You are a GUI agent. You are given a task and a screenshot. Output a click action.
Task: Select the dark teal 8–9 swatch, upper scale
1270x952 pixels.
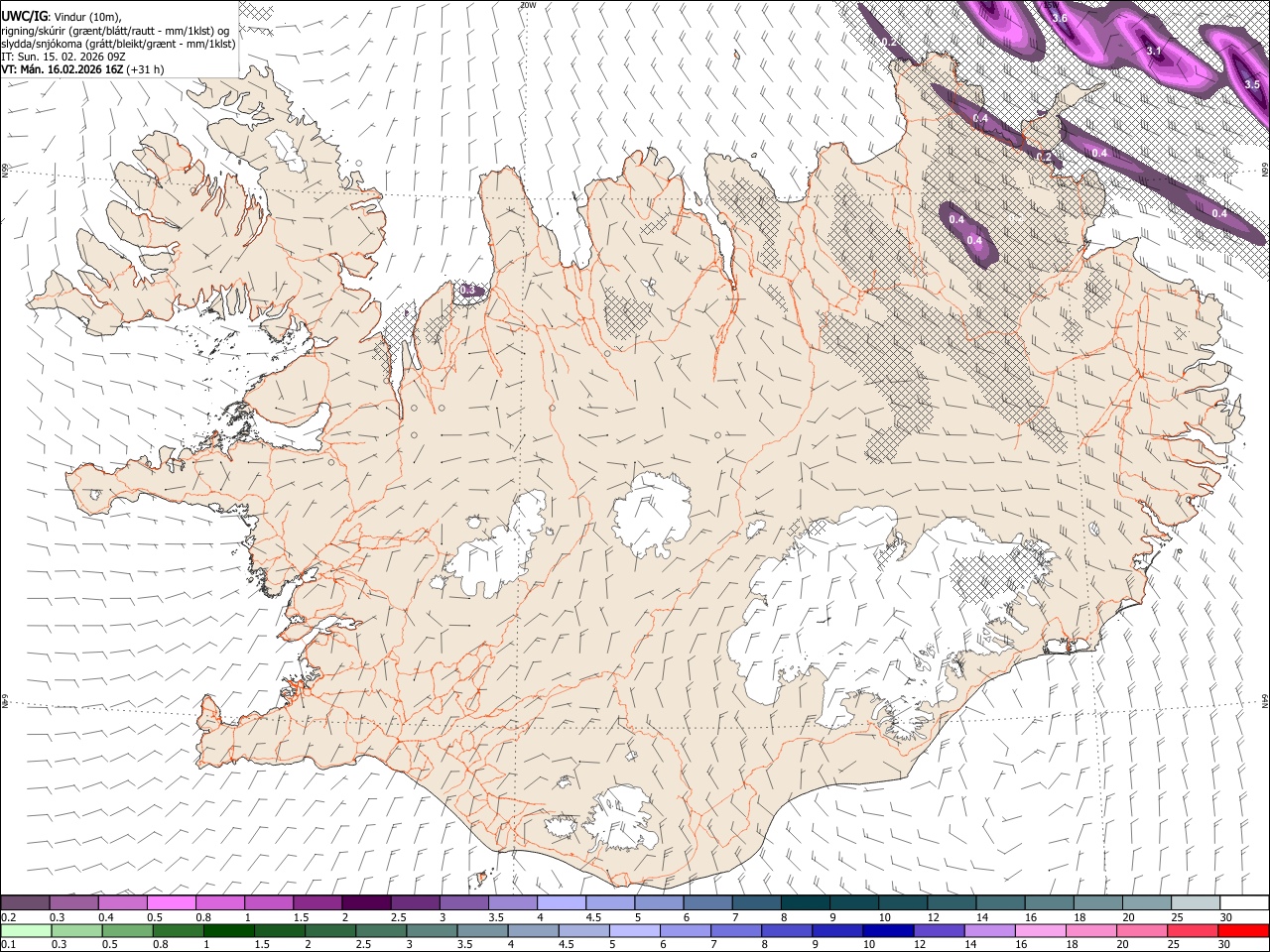coord(806,903)
